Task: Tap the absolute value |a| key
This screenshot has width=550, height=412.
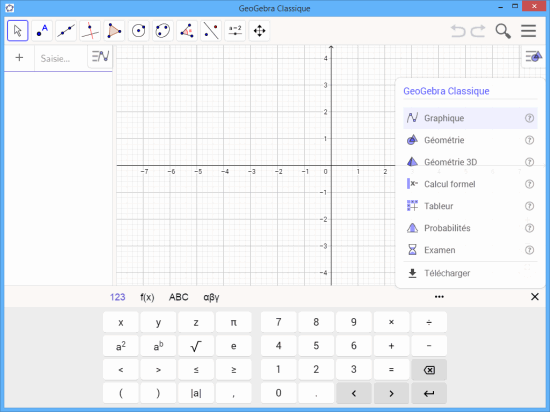Action: click(x=196, y=393)
